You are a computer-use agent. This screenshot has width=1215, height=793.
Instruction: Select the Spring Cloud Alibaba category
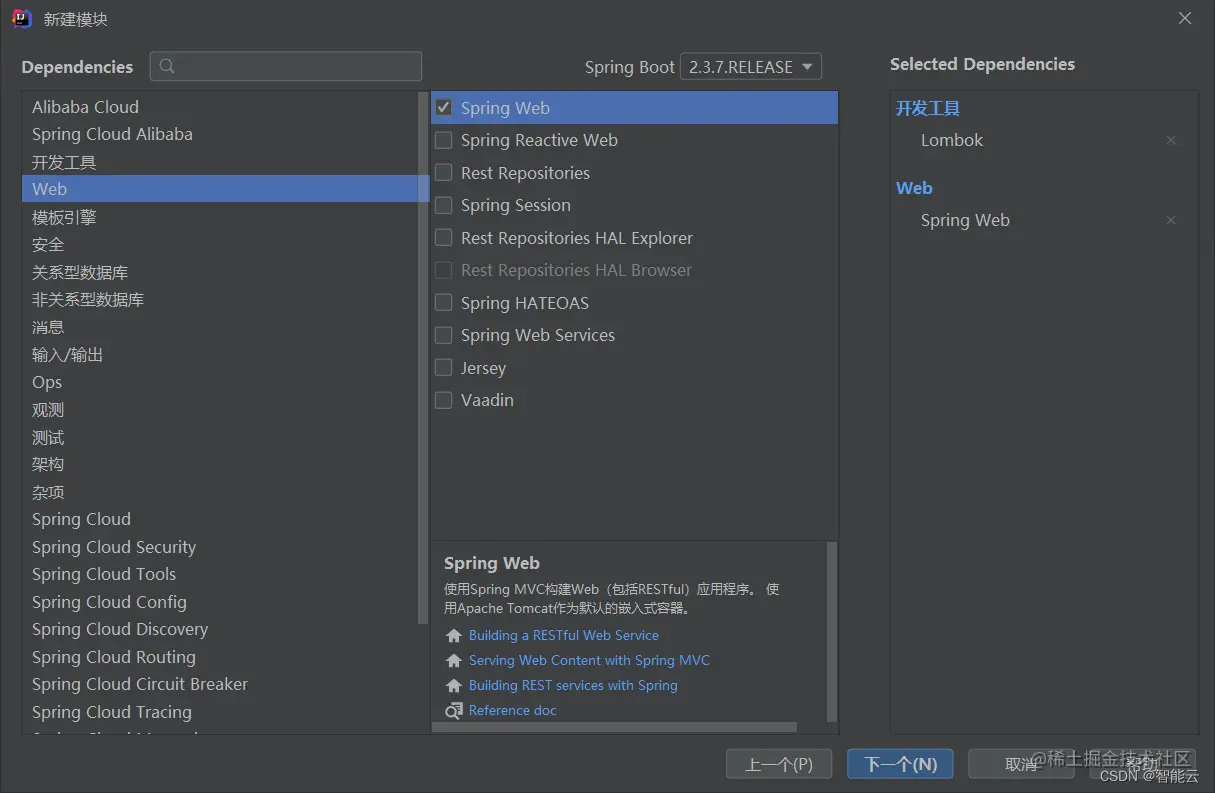click(220, 134)
